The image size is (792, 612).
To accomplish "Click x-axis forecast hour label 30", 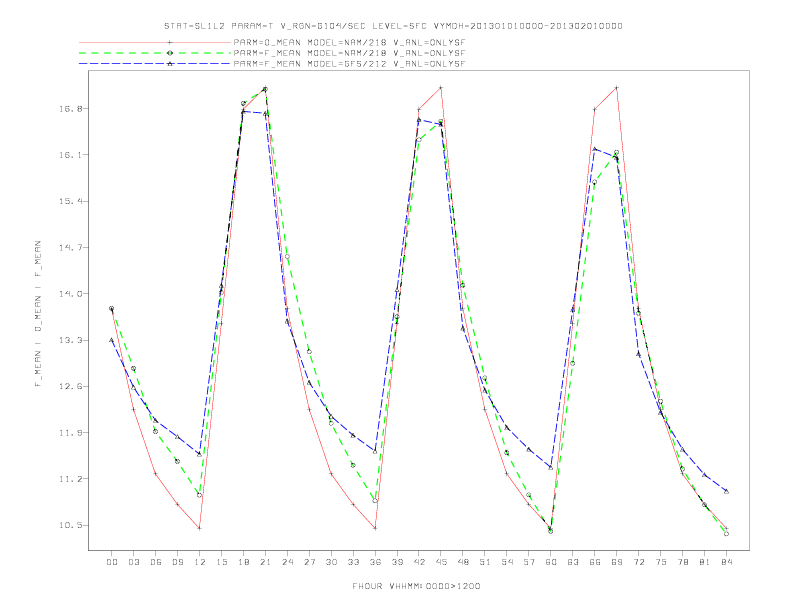I will (331, 562).
